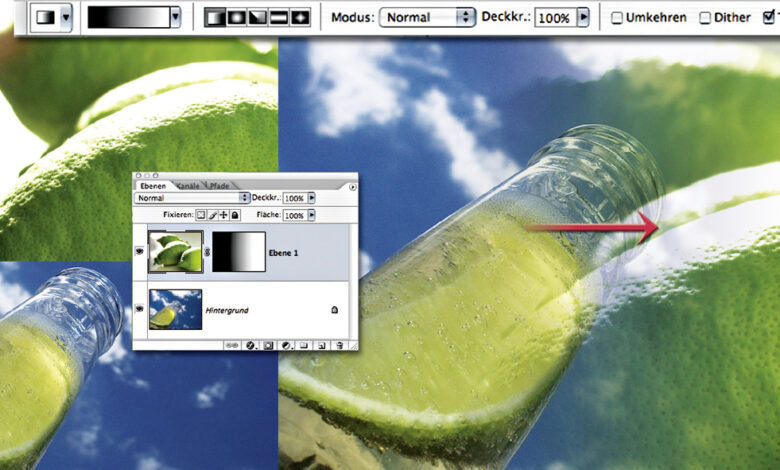
Task: Open the gradient picker dropdown arrow
Action: [x=175, y=17]
